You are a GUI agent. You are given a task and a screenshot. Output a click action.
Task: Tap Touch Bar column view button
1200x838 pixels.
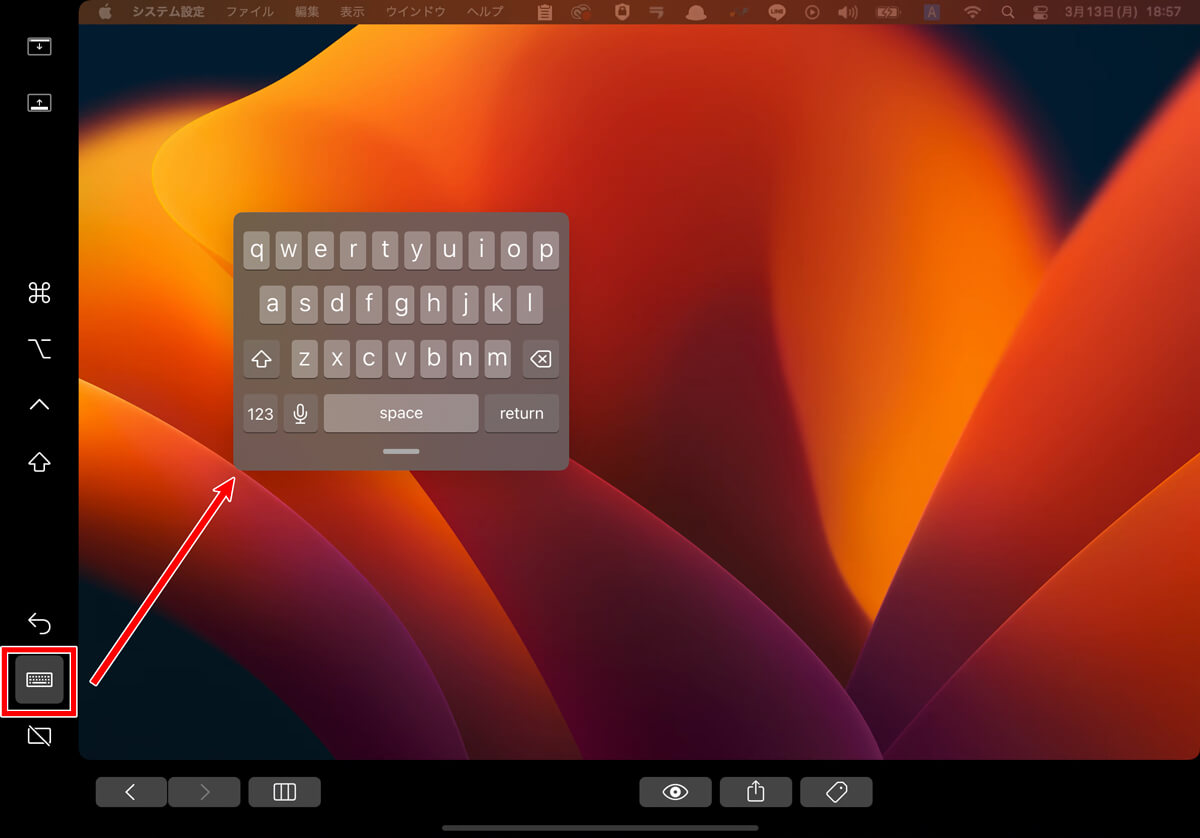pos(285,792)
